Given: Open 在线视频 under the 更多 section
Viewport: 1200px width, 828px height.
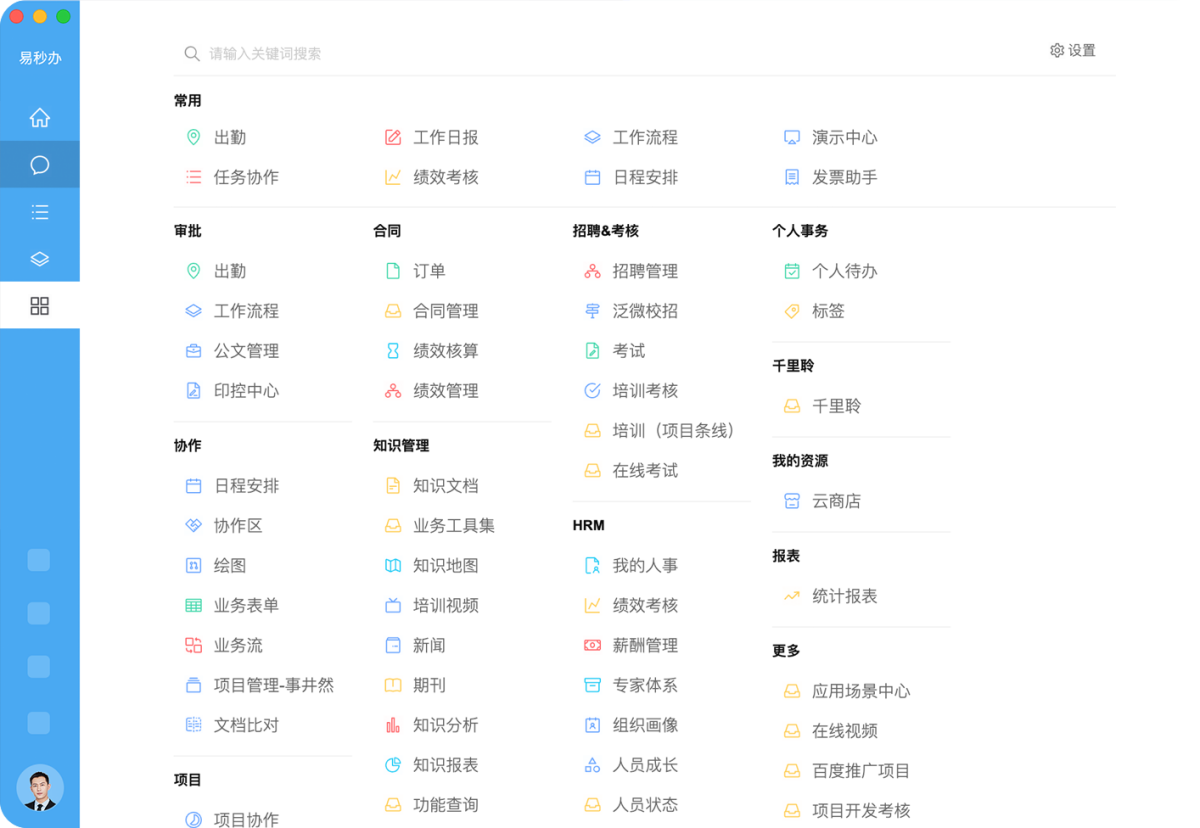Looking at the screenshot, I should [x=845, y=731].
